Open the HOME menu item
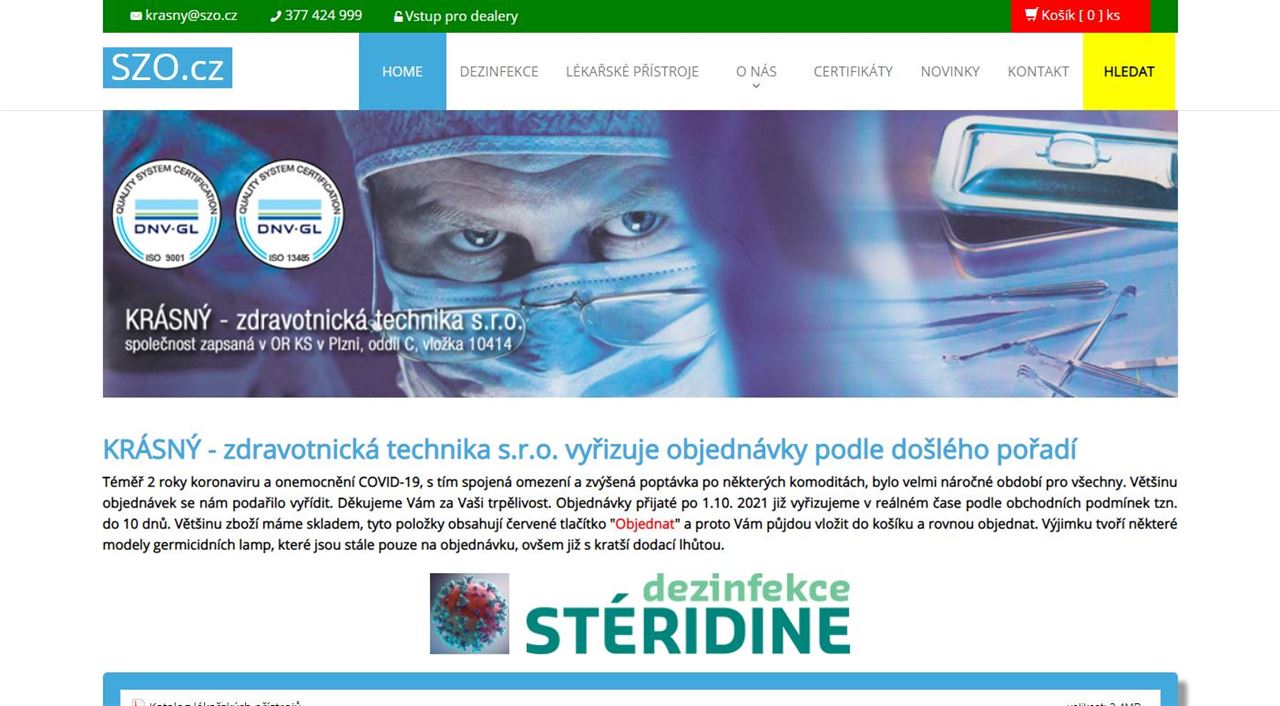The height and width of the screenshot is (706, 1280). pyautogui.click(x=402, y=72)
